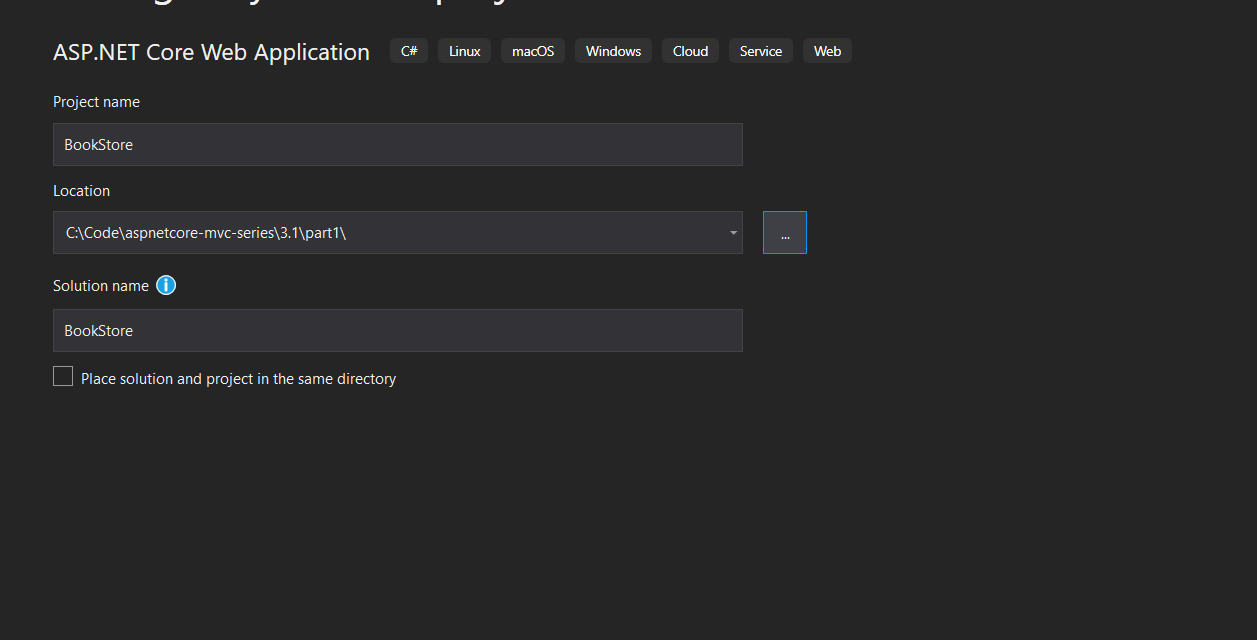Image resolution: width=1257 pixels, height=640 pixels.
Task: Click the "Project name" field label
Action: pos(96,102)
